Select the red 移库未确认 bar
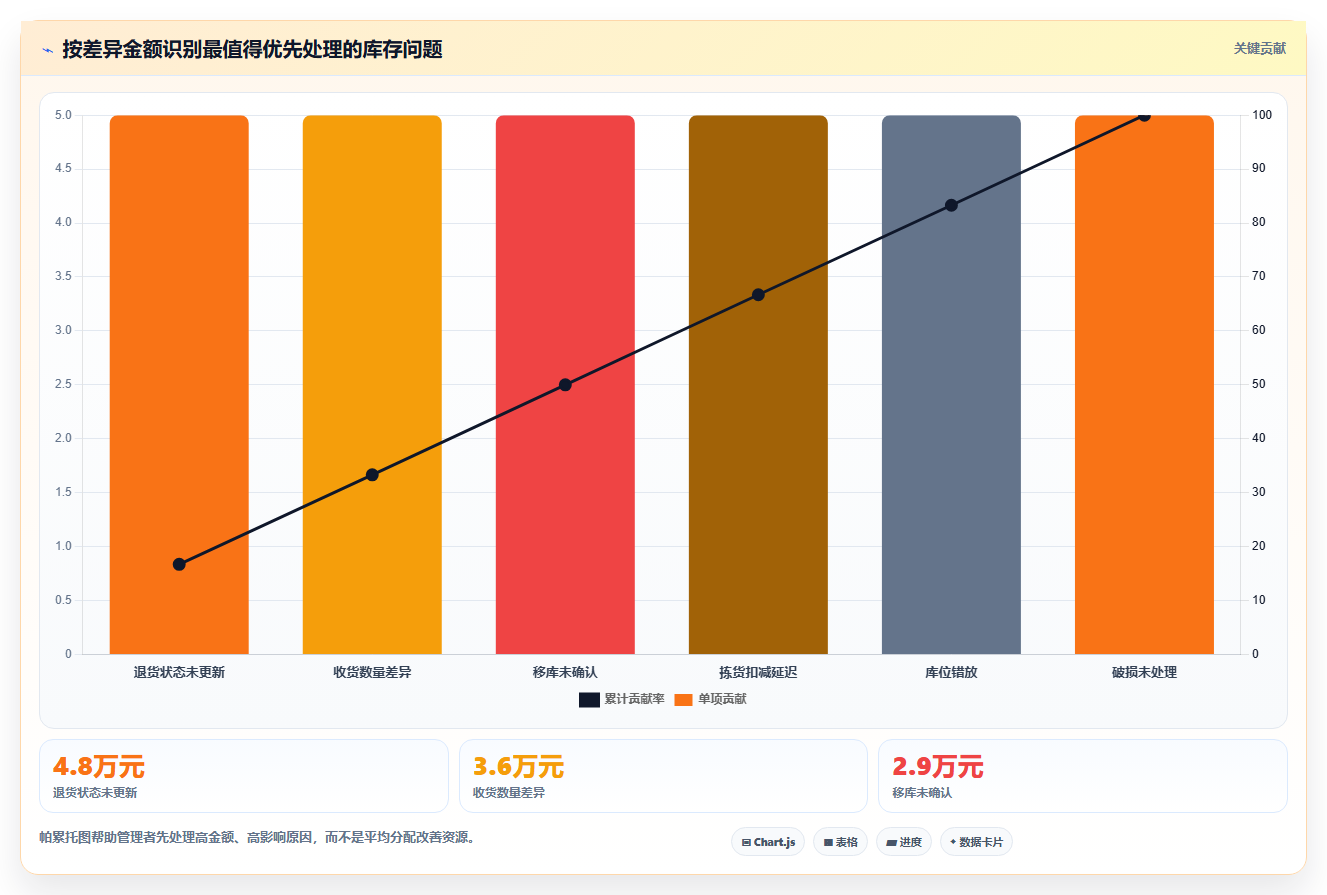The height and width of the screenshot is (895, 1327). pyautogui.click(x=565, y=384)
